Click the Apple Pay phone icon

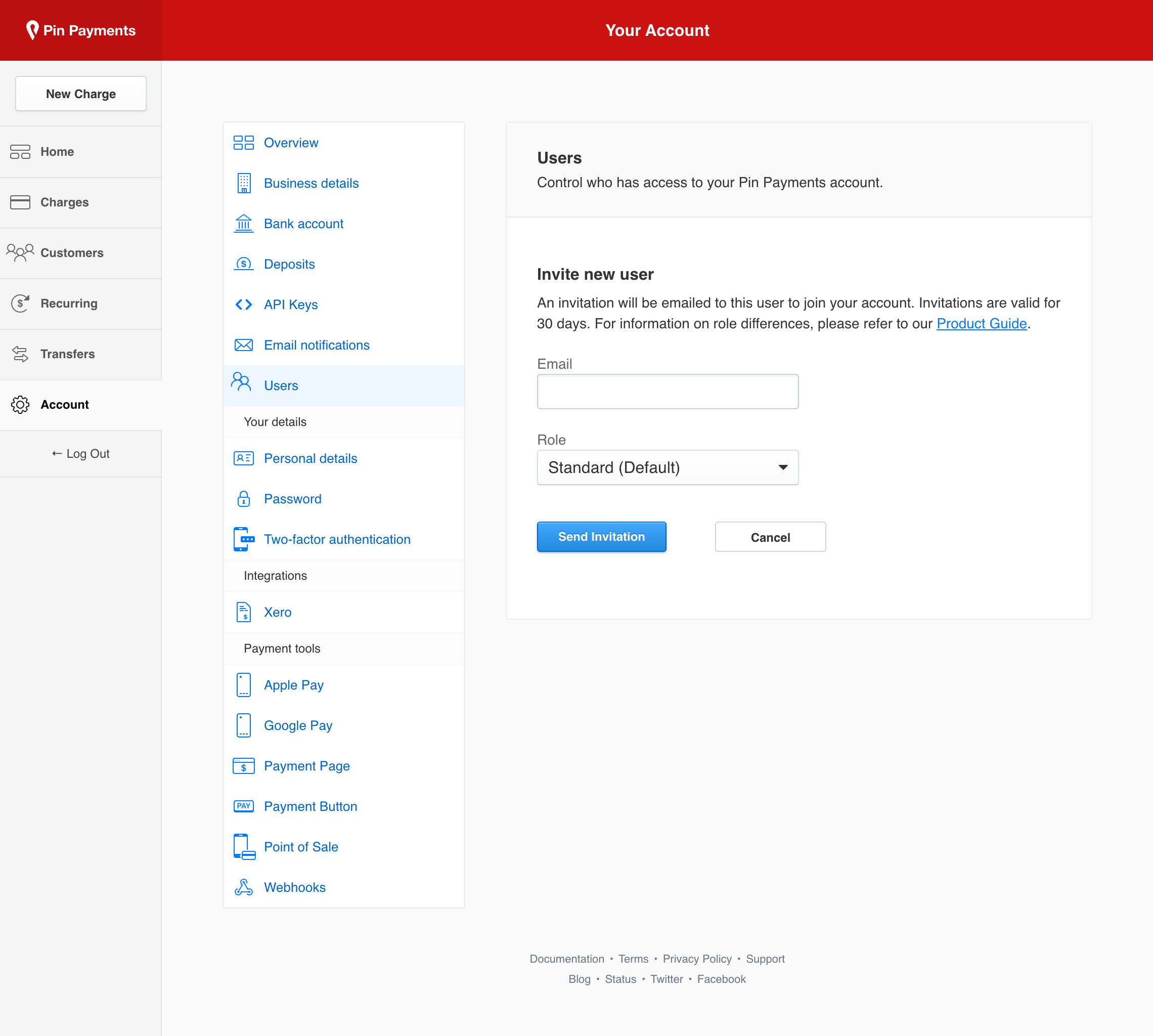point(244,685)
